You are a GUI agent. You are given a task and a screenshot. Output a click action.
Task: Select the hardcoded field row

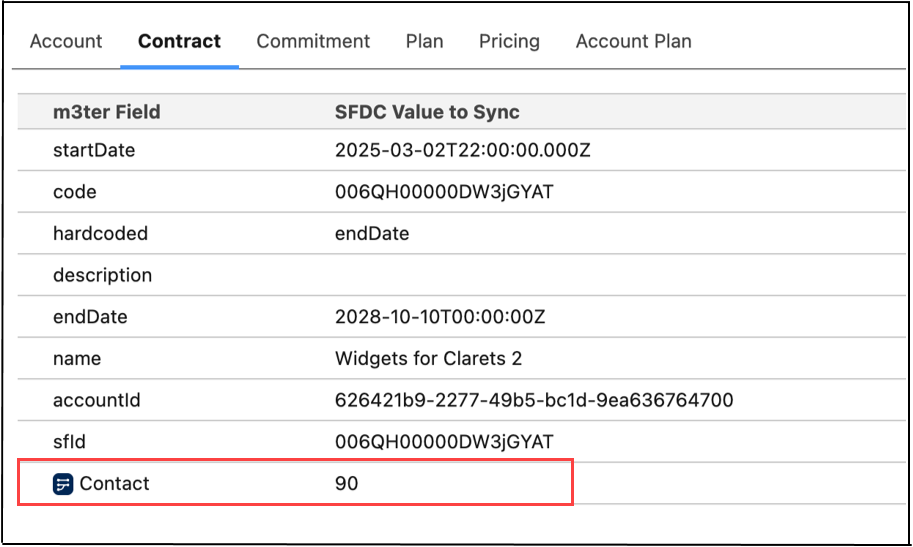point(100,234)
